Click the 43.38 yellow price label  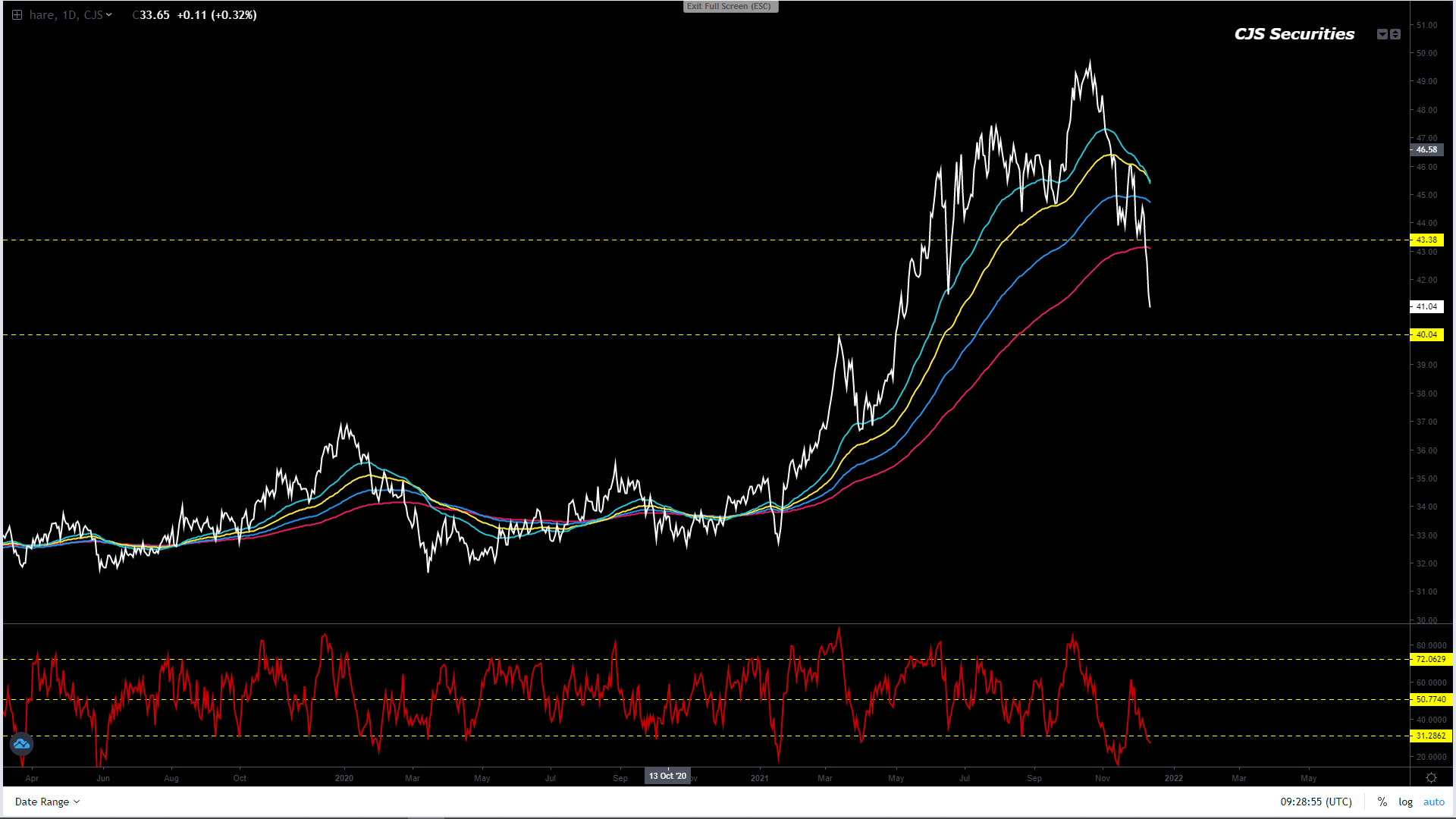pyautogui.click(x=1426, y=240)
